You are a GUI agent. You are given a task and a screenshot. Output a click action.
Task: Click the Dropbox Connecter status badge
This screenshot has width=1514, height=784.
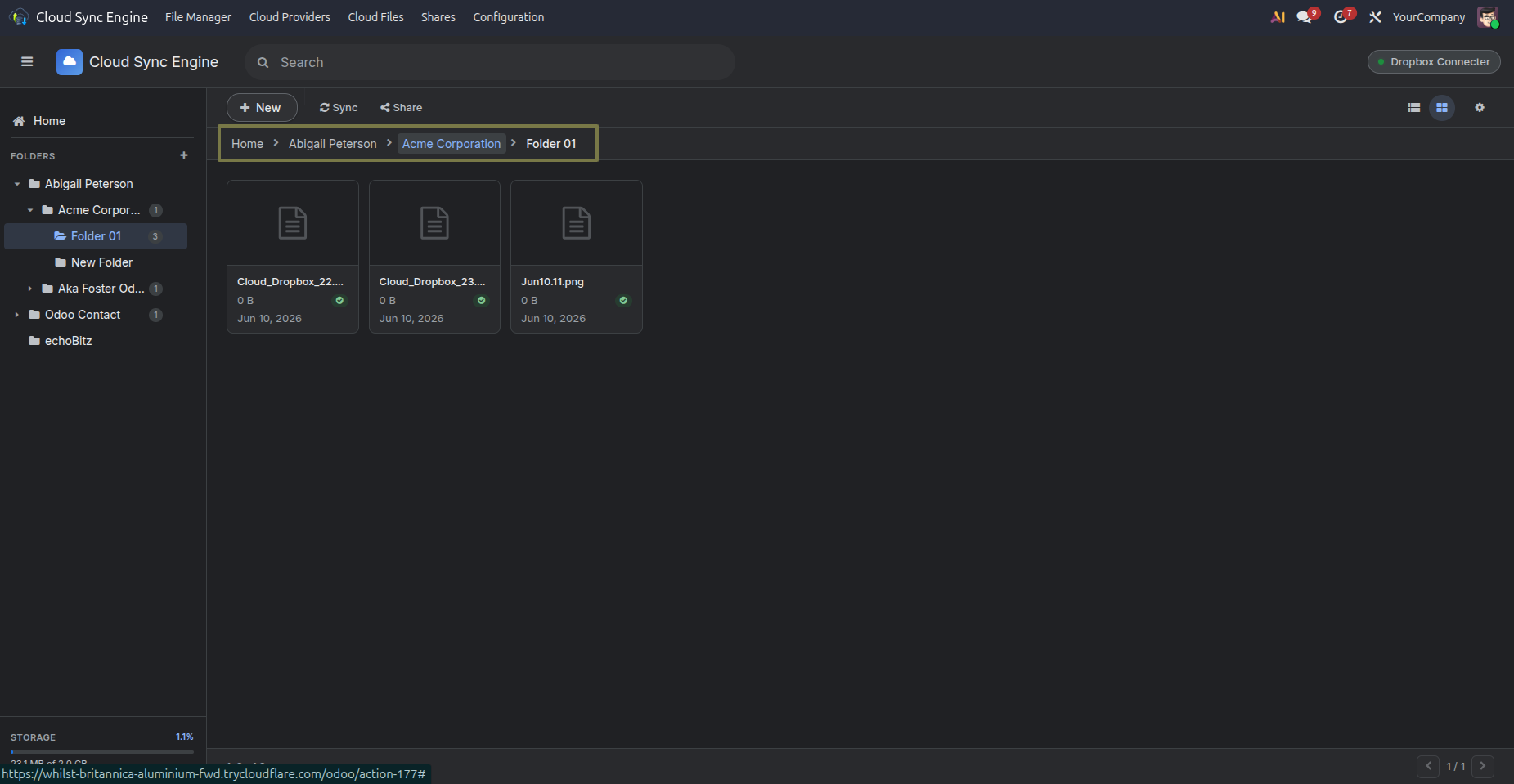click(1434, 62)
